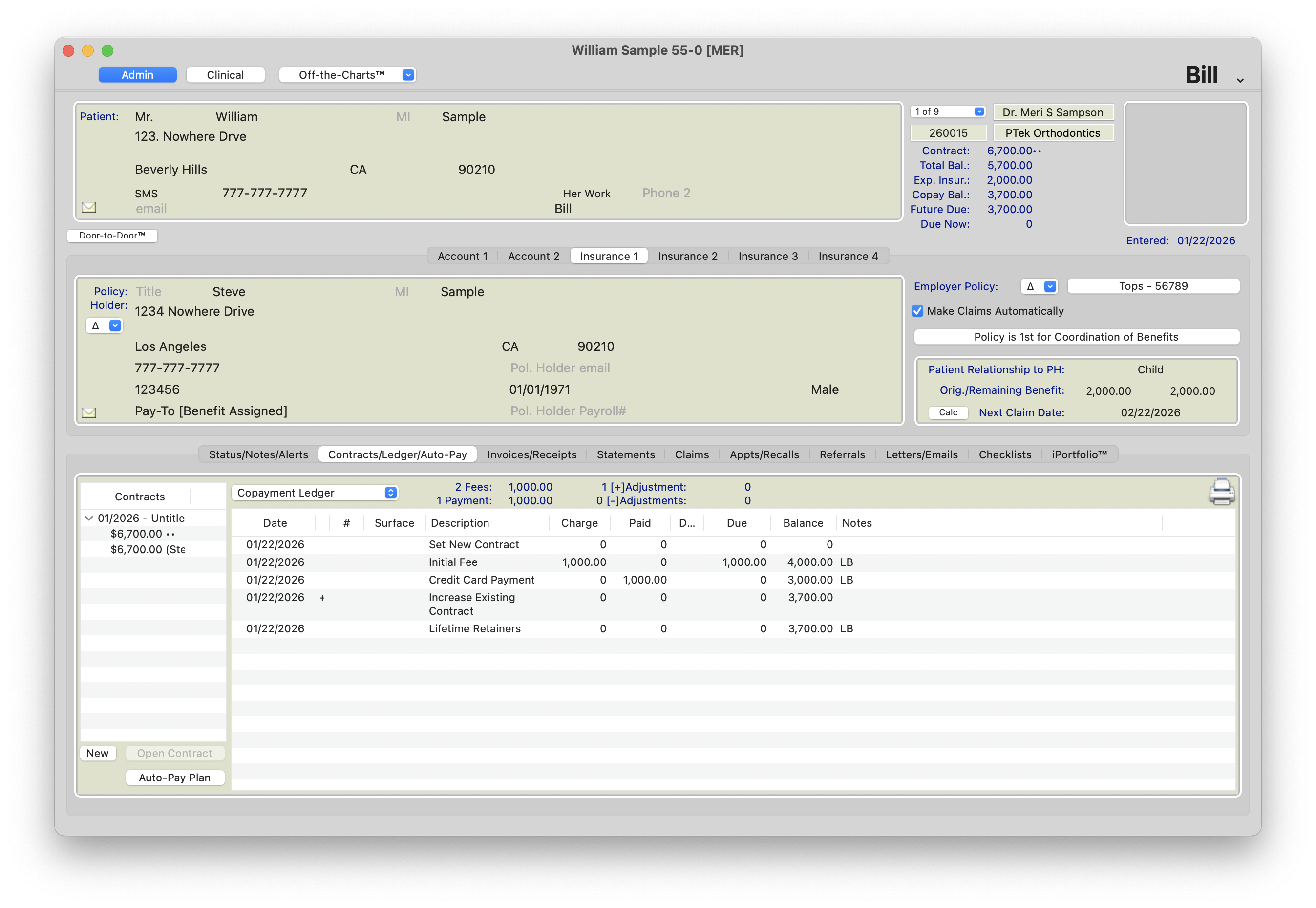Switch to the Clinical view
The width and height of the screenshot is (1316, 908).
225,75
